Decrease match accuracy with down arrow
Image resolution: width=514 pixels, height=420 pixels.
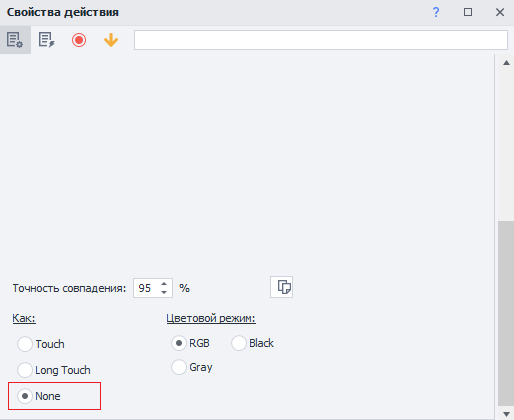coord(164,292)
